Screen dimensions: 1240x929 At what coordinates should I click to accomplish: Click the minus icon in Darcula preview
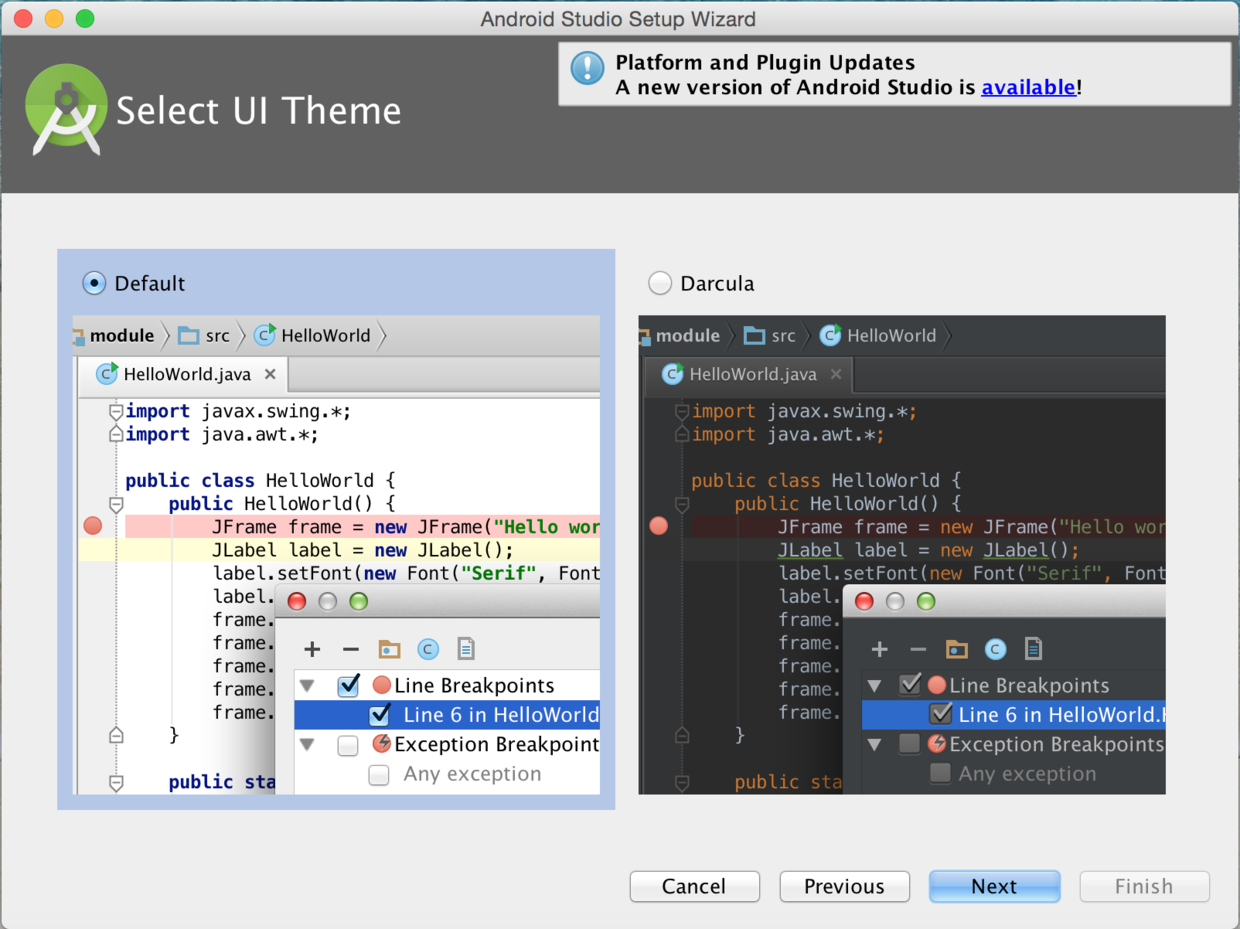(918, 649)
